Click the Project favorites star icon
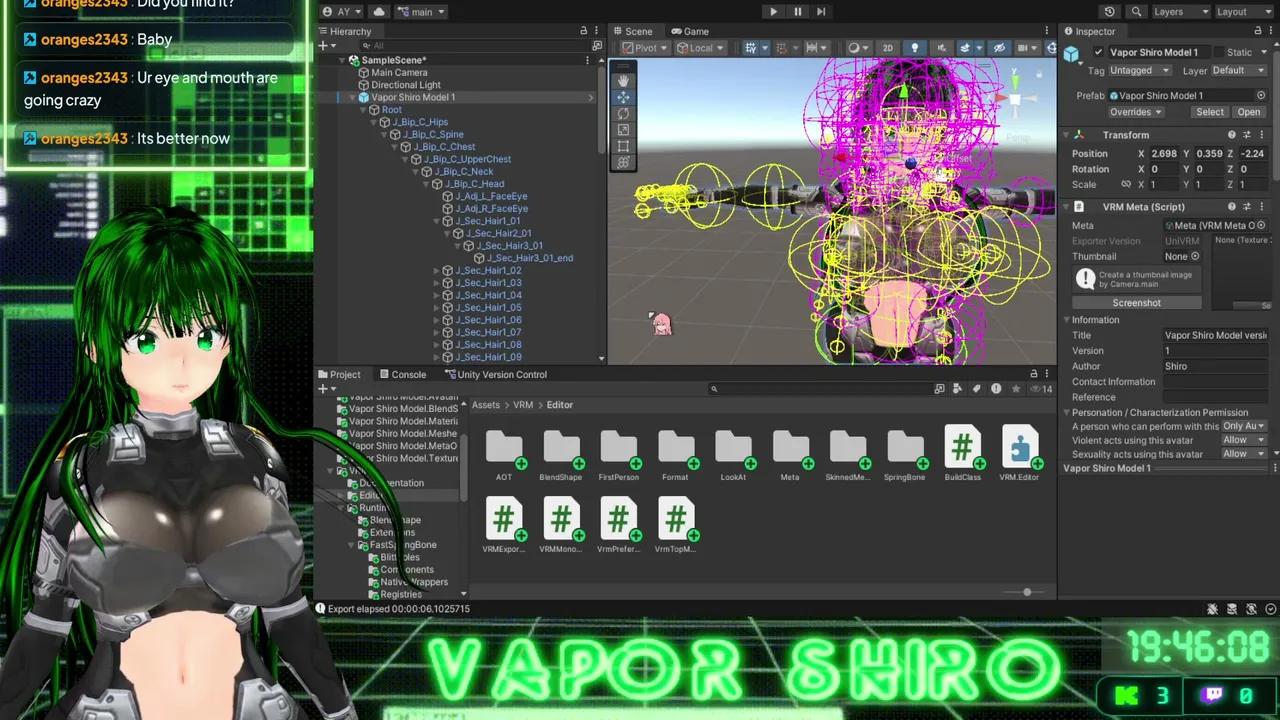1280x720 pixels. click(1017, 389)
